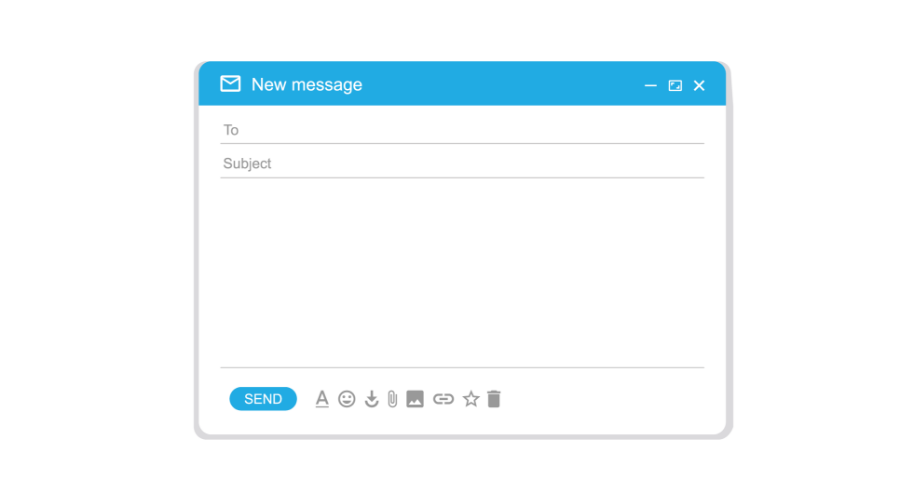Minimize the New message window
900x500 pixels.
pos(650,86)
